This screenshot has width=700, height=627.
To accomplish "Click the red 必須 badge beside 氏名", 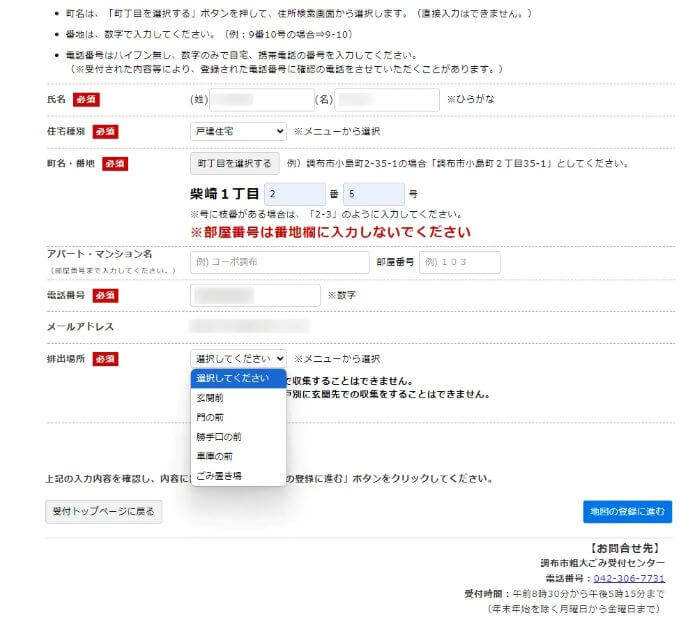I will point(86,100).
